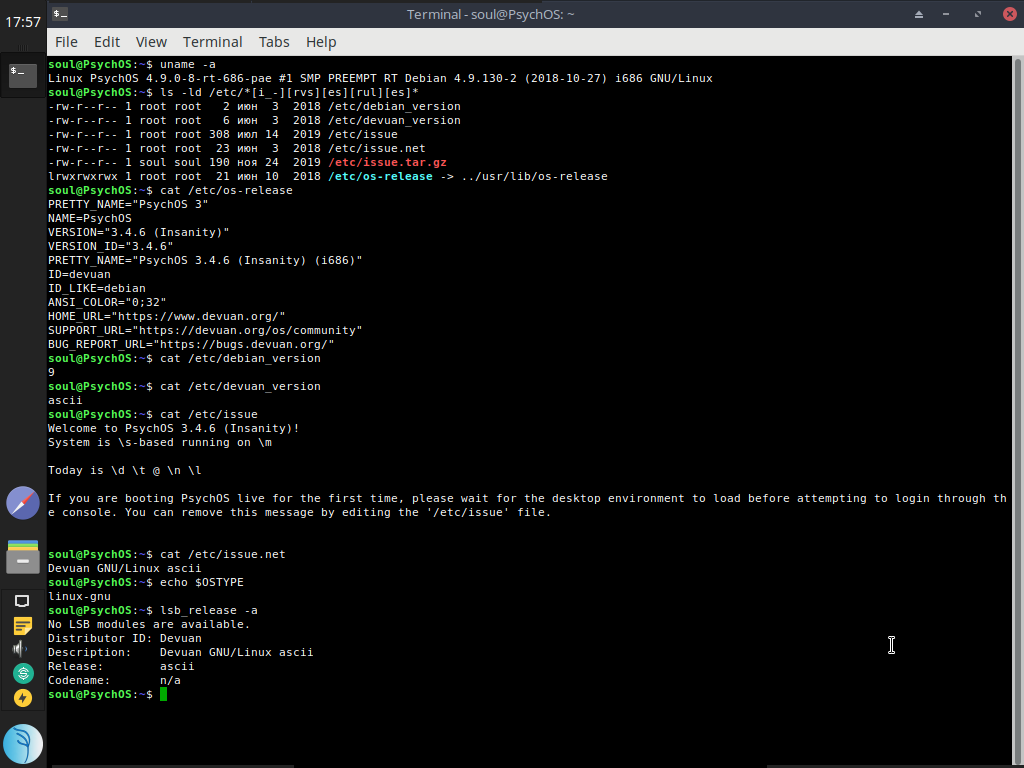Click 'ID_LIKE=debian' line
Viewport: 1024px width, 768px height.
[x=97, y=288]
